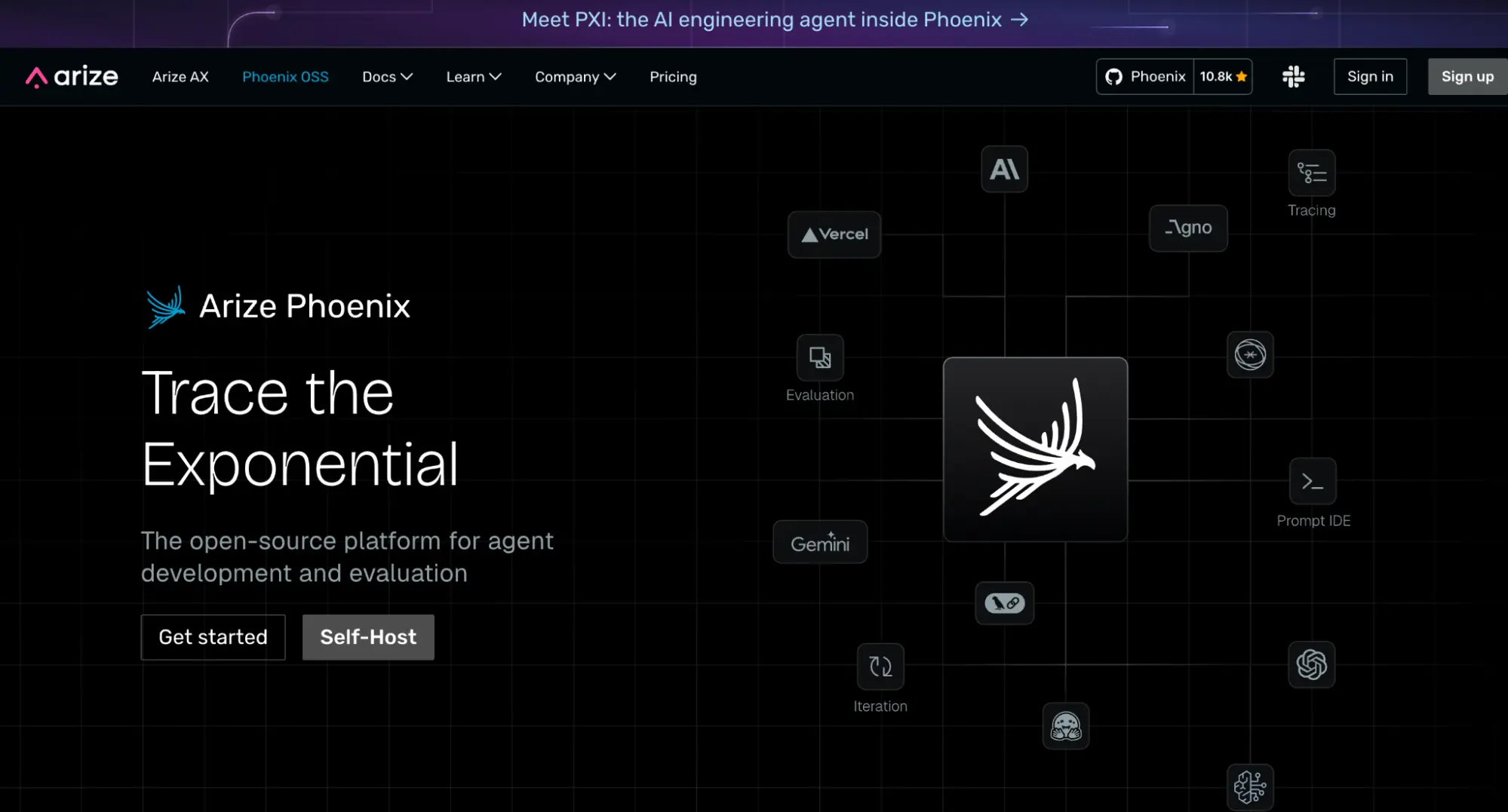This screenshot has height=812, width=1508.
Task: Click the 10.8k star count
Action: click(x=1223, y=76)
